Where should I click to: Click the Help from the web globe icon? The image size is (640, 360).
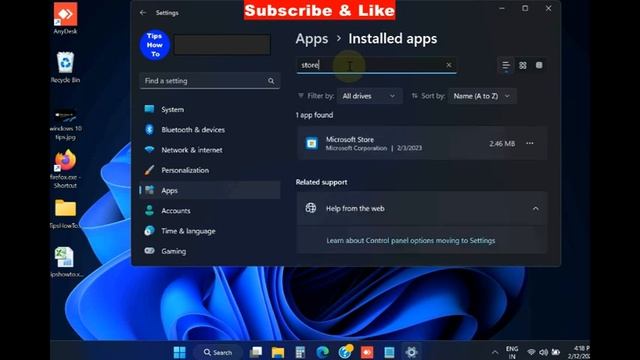(x=311, y=208)
